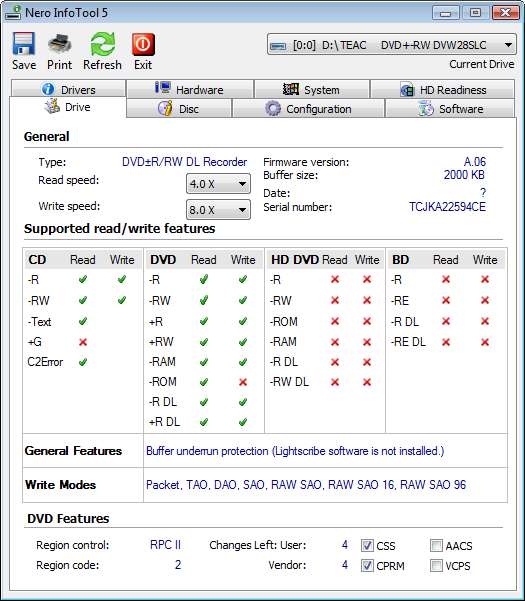The image size is (525, 601).
Task: Click the BD -RE DL write cross
Action: [485, 342]
